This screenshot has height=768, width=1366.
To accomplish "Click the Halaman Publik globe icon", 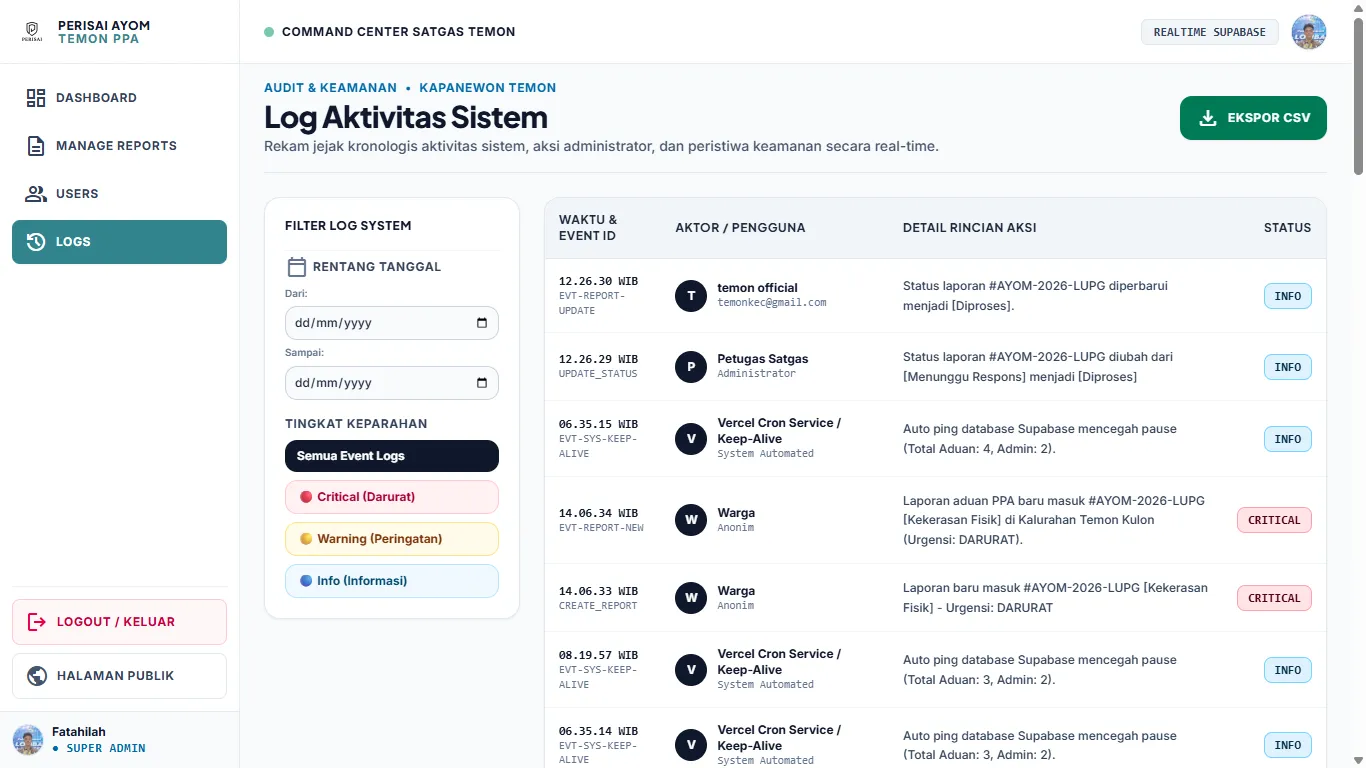I will (x=37, y=676).
